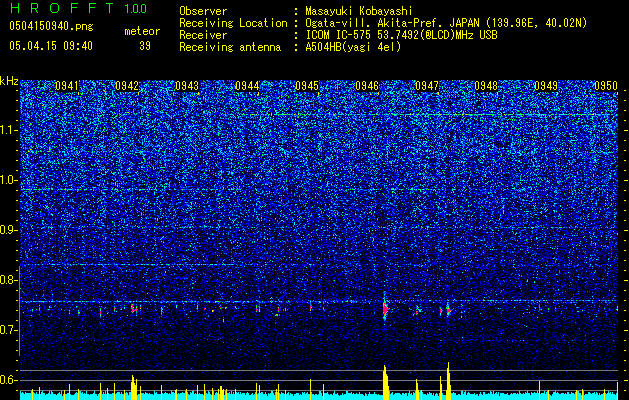This screenshot has height=400, width=629.
Task: Click the HROFFT 1.0.0 title text
Action: [78, 8]
